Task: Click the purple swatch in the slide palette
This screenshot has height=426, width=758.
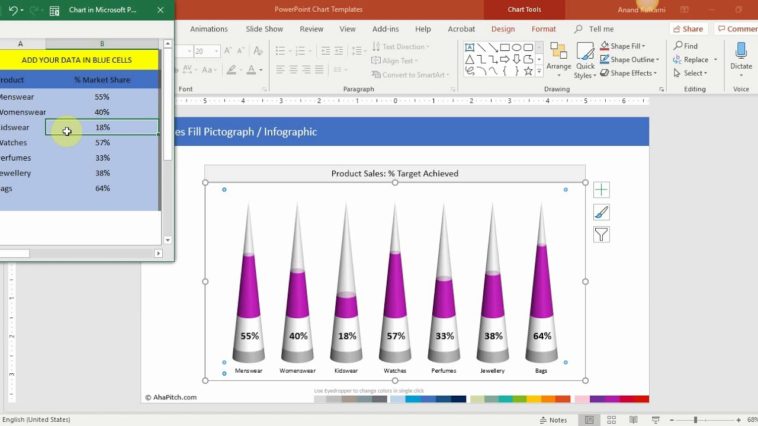Action: 596,399
